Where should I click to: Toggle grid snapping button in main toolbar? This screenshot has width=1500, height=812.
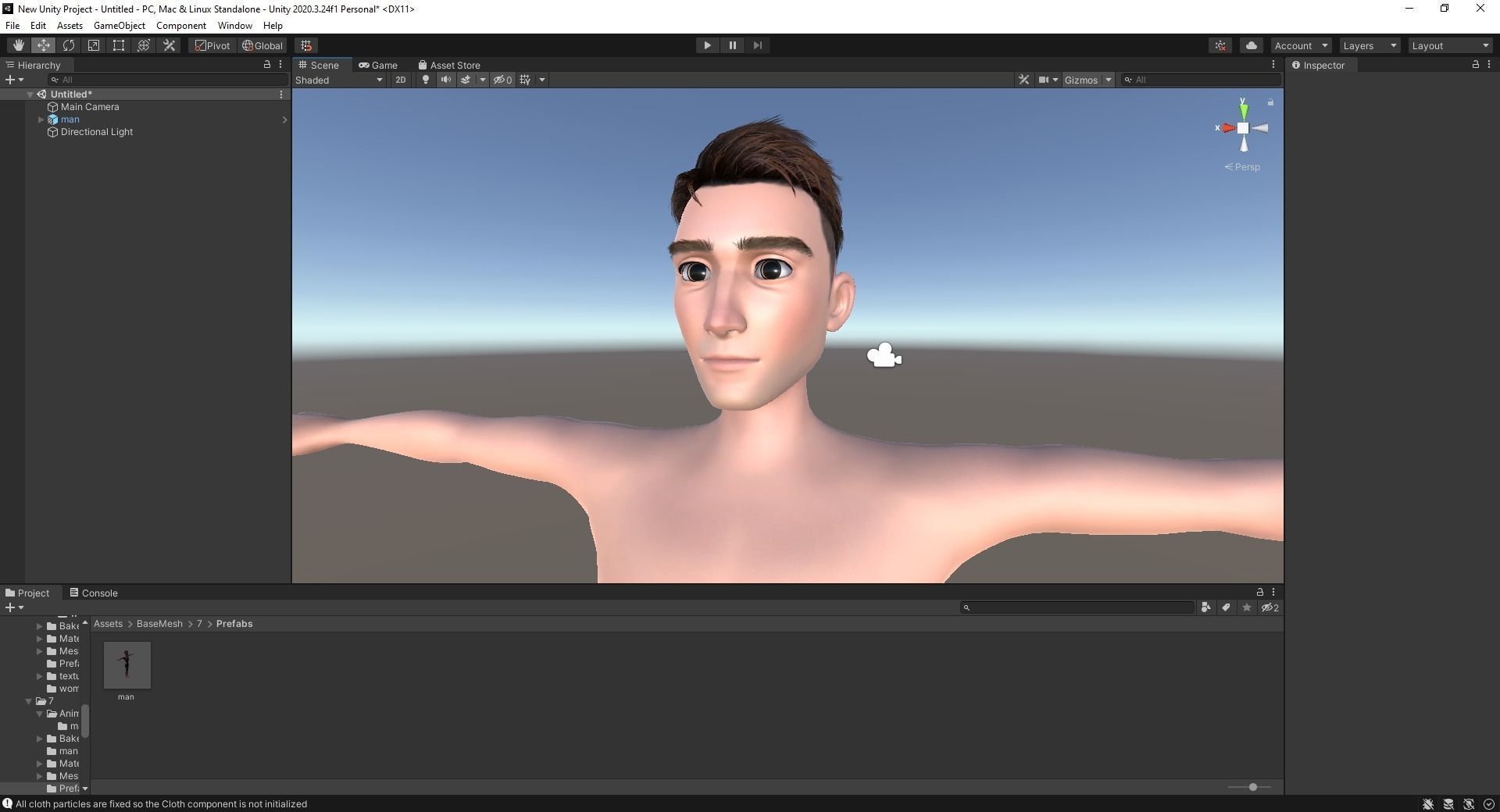click(306, 45)
